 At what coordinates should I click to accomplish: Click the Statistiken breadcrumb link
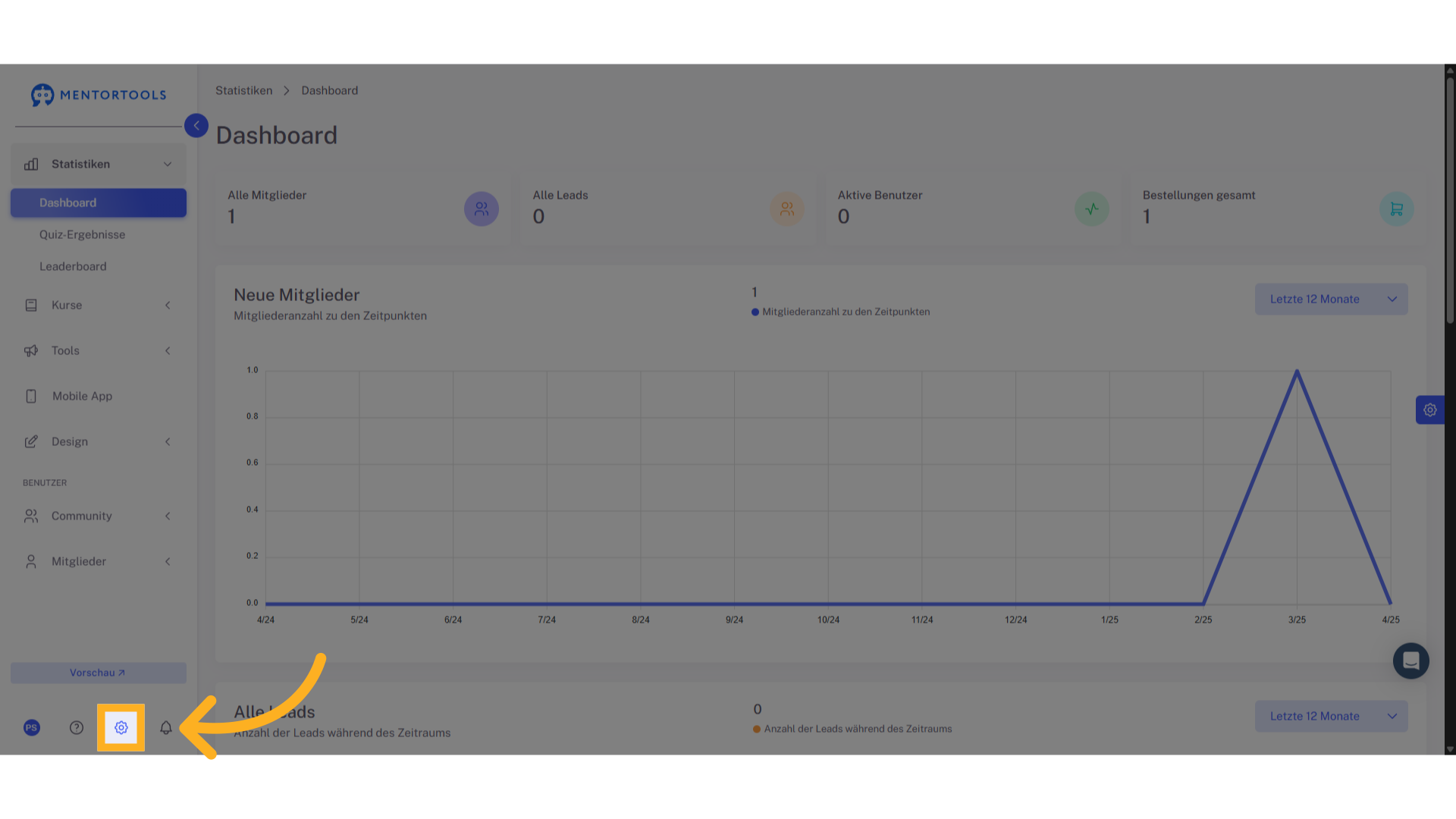pos(244,91)
